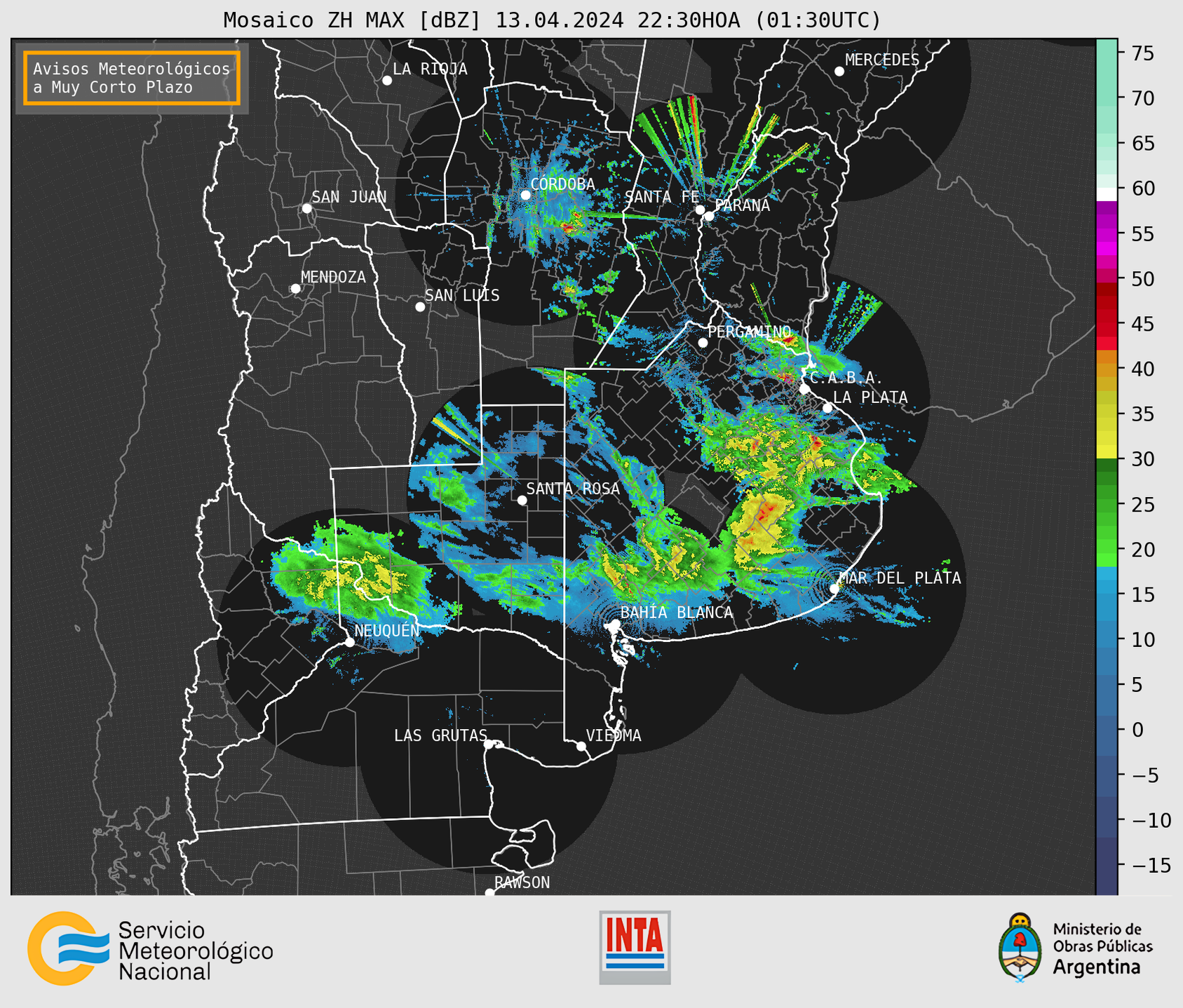Click the VIEDMA label text
Image resolution: width=1183 pixels, height=1008 pixels.
click(614, 735)
